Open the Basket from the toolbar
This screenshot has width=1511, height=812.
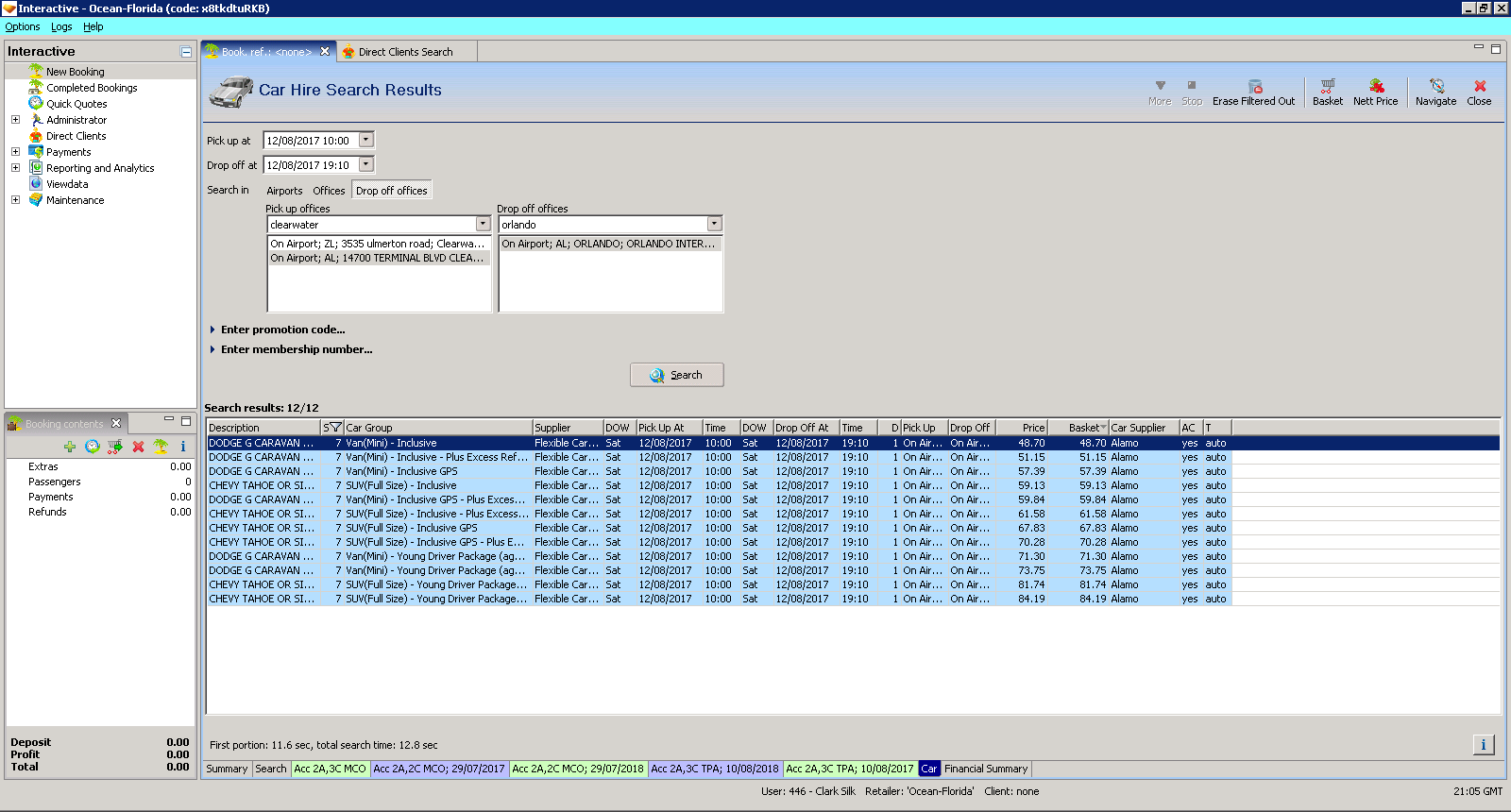point(1327,87)
